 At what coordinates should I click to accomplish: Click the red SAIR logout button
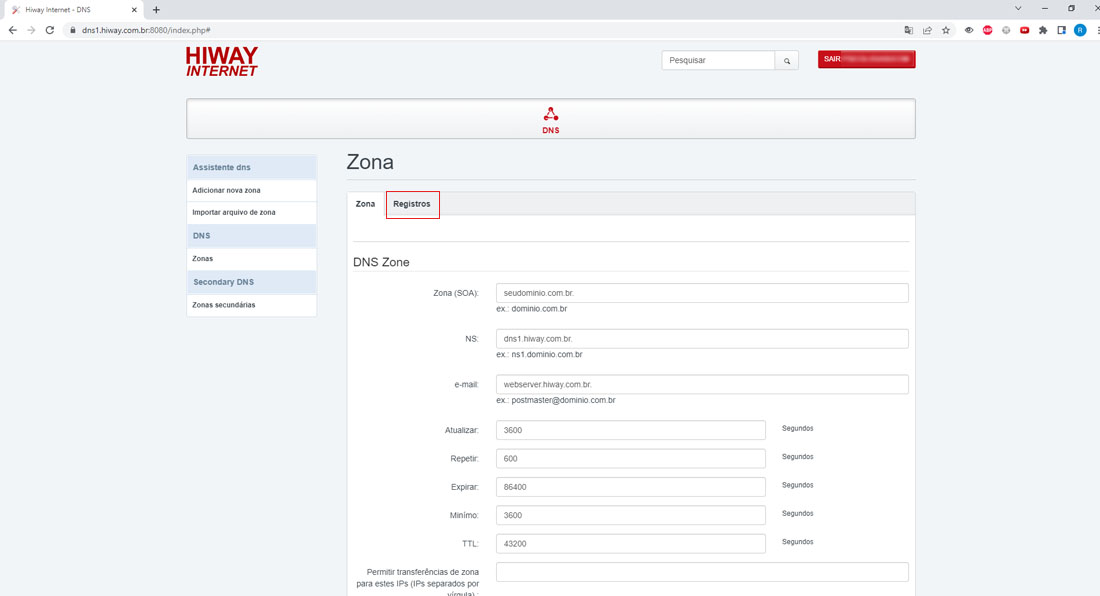point(866,60)
